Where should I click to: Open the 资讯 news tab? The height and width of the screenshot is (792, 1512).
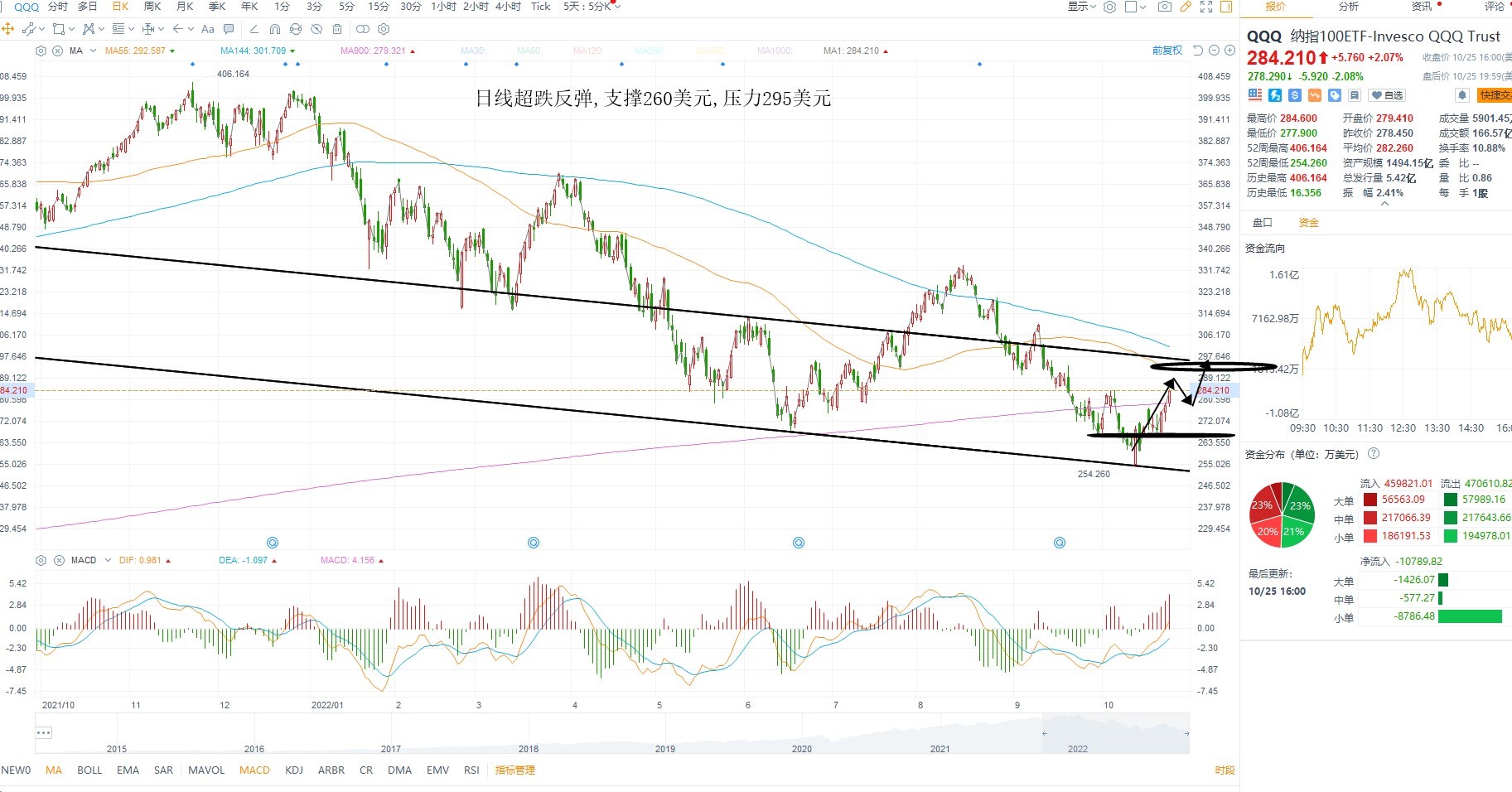tap(1422, 7)
